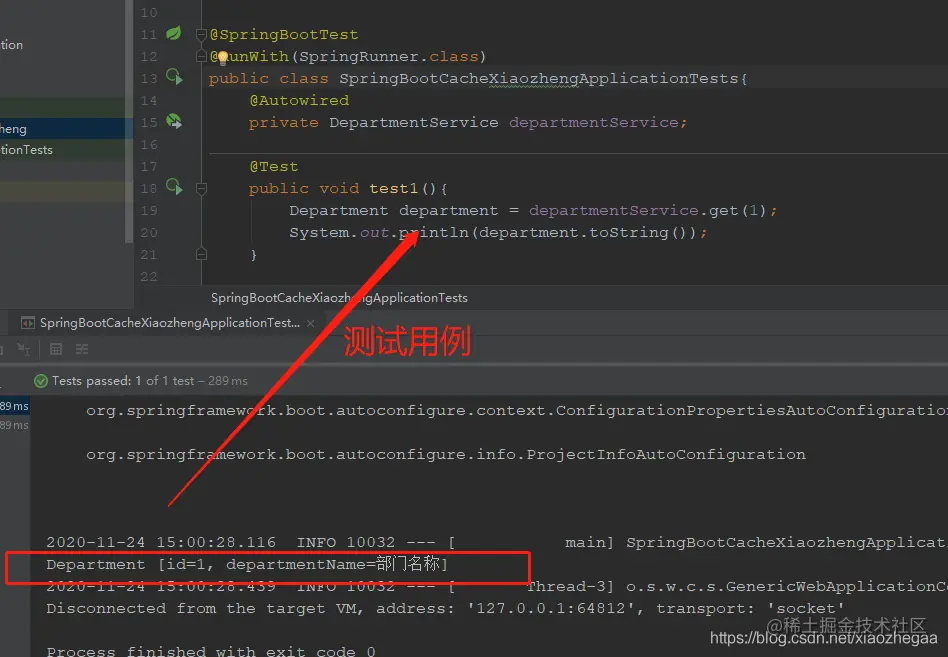Click the 'private DepartmentService' field declaration
948x657 pixels.
point(374,122)
